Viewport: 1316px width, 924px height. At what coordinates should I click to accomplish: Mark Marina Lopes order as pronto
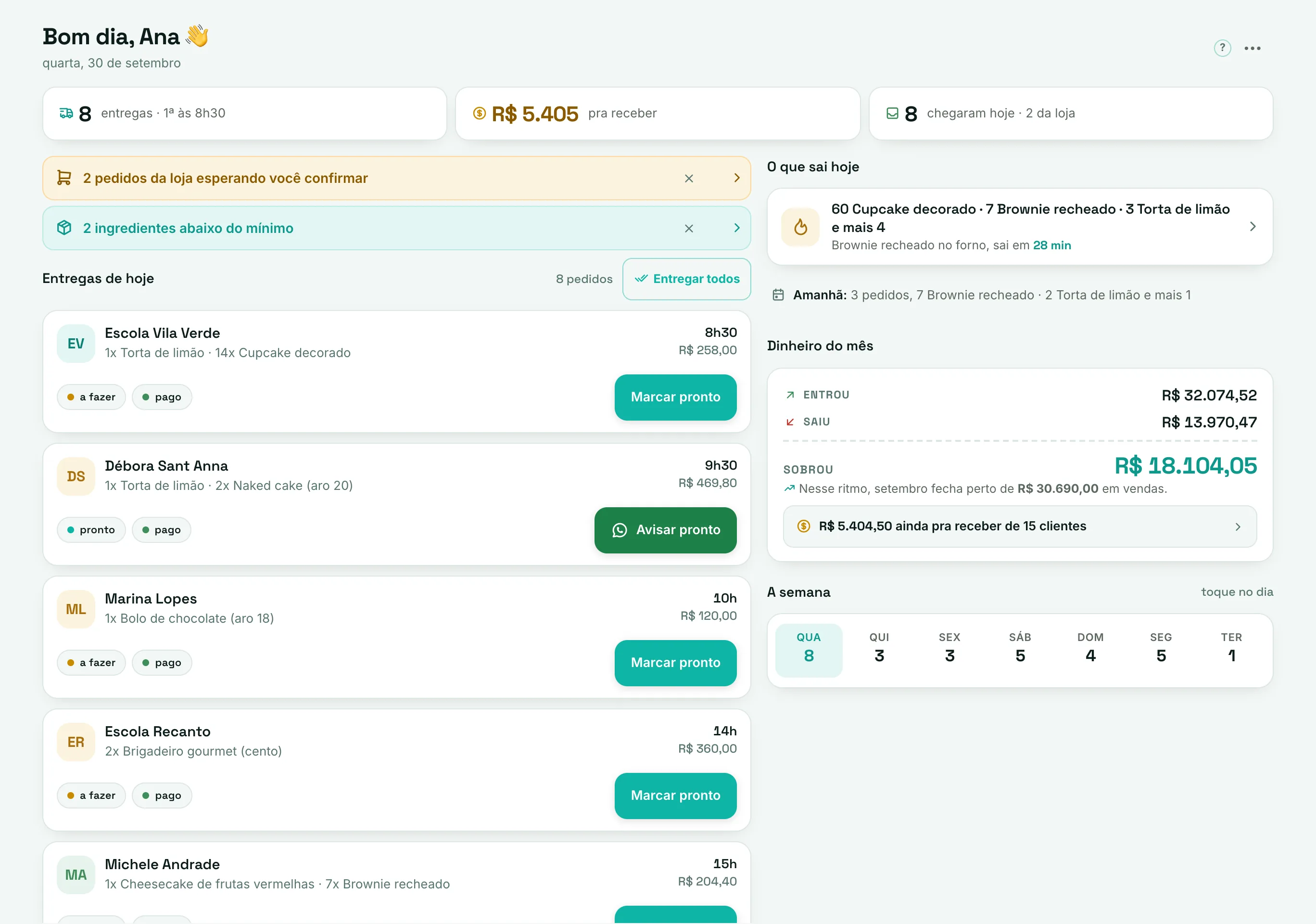click(675, 663)
